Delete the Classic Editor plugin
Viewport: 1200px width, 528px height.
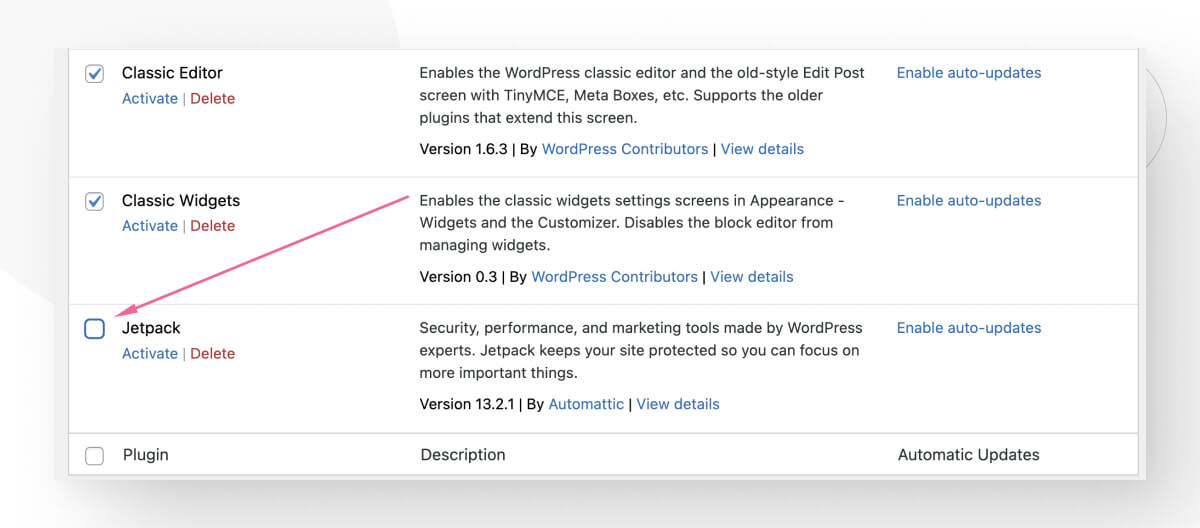click(212, 98)
